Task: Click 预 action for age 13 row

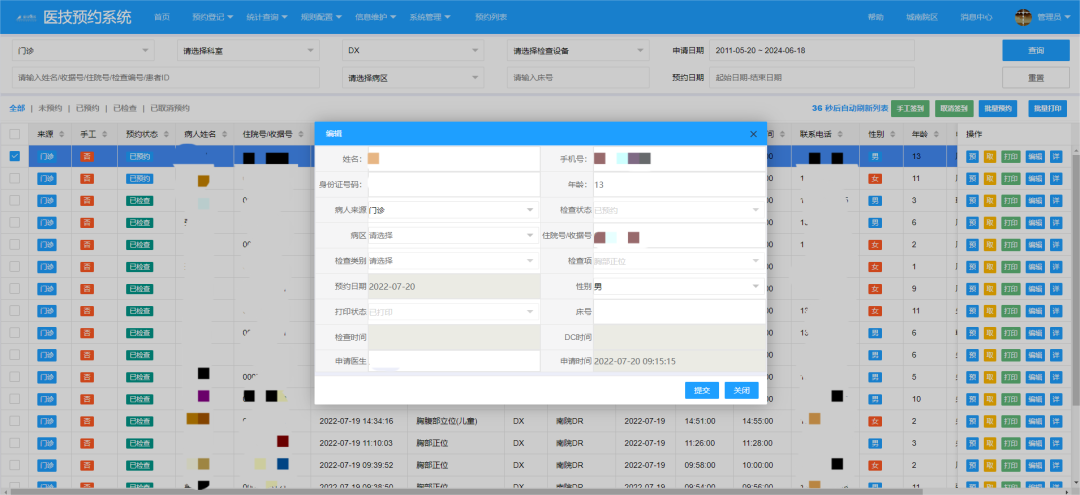Action: (x=973, y=156)
